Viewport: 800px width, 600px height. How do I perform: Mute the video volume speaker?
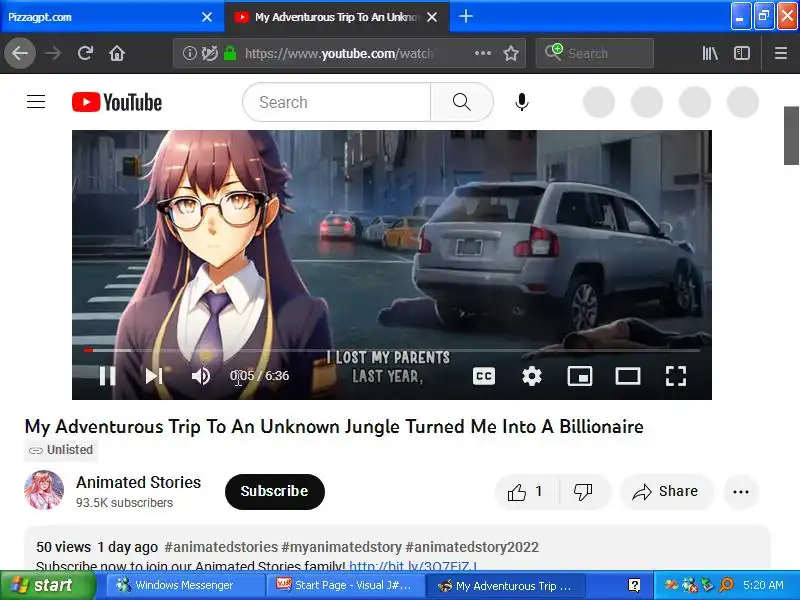pos(201,376)
